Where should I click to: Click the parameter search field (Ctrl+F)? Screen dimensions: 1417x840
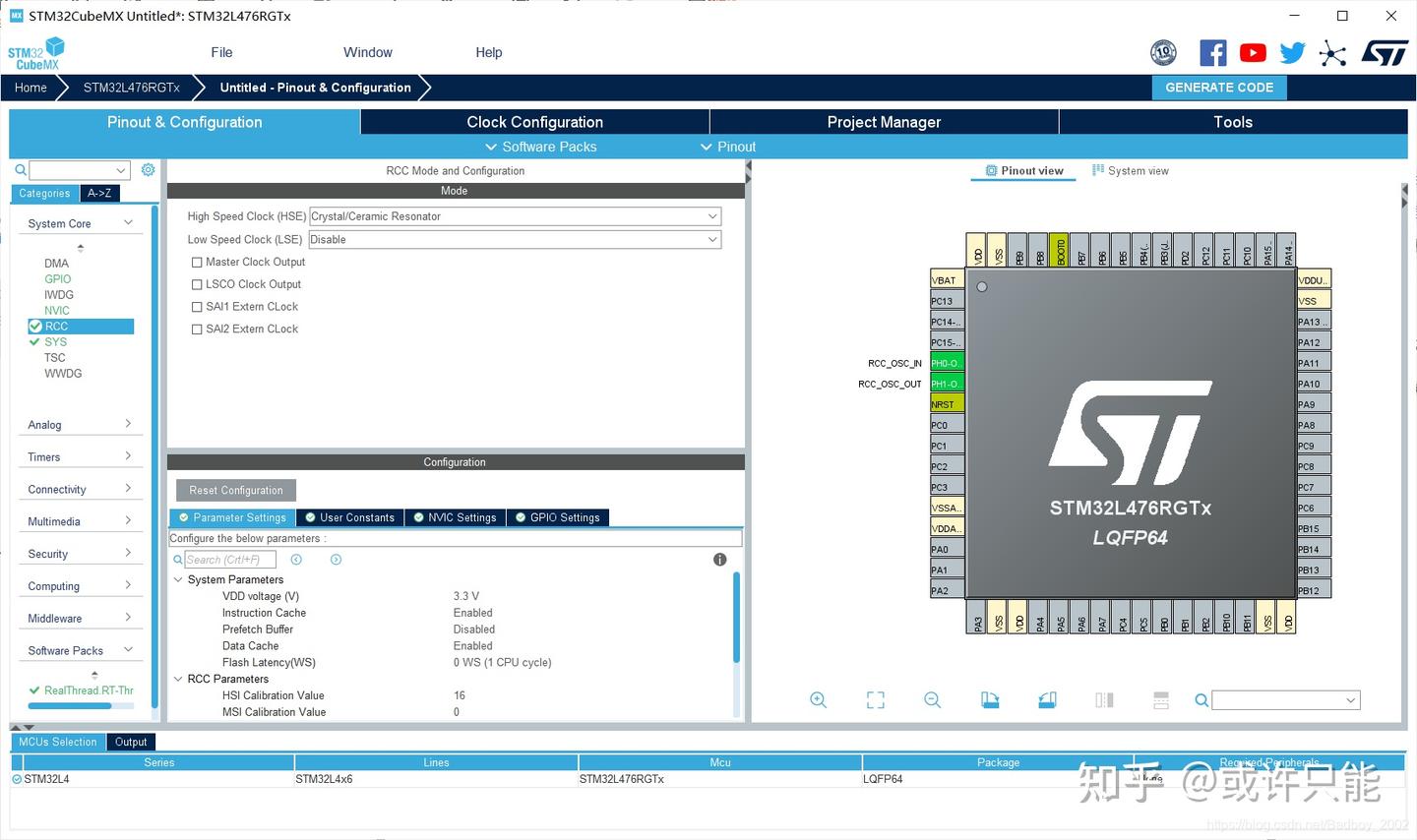(x=228, y=559)
